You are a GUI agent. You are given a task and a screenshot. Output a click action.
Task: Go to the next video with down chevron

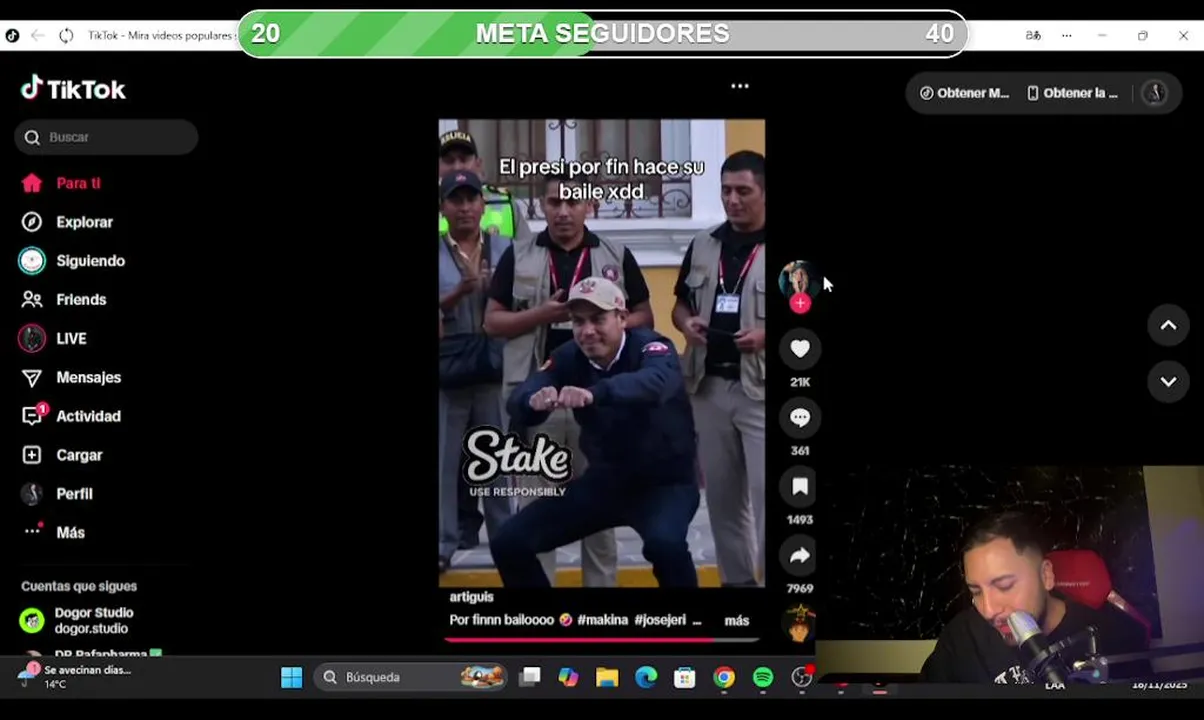point(1168,382)
